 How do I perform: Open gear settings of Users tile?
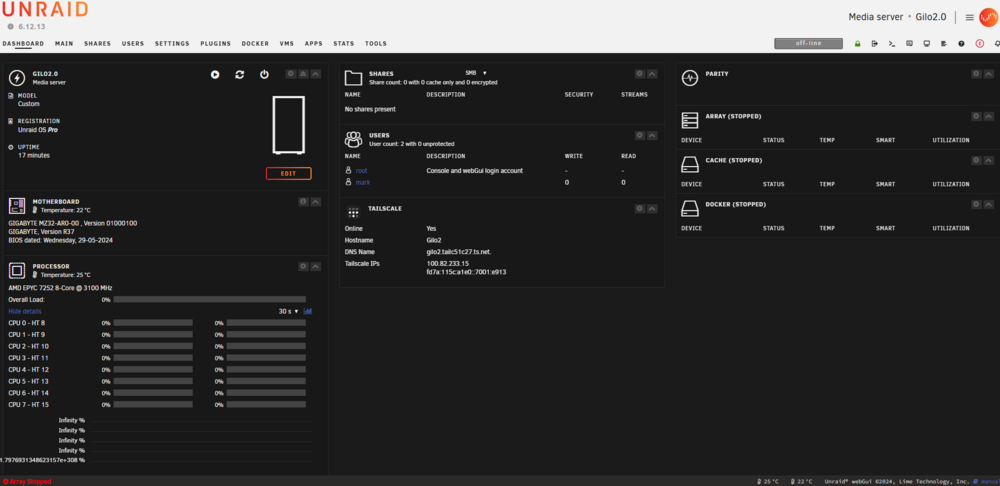(x=640, y=135)
